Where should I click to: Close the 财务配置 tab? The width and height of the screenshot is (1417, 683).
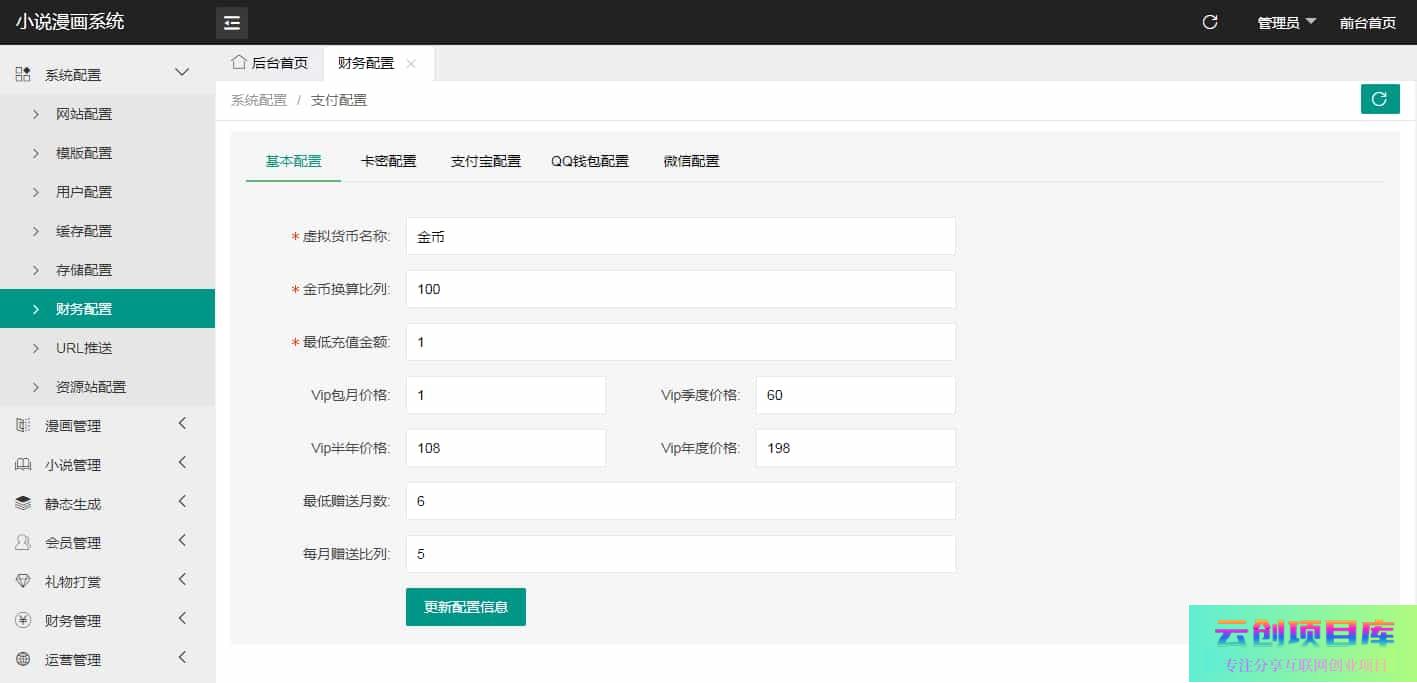(411, 63)
